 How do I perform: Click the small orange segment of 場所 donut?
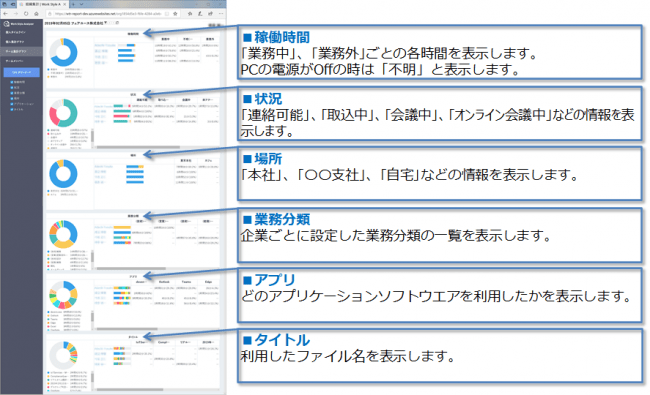[61, 163]
